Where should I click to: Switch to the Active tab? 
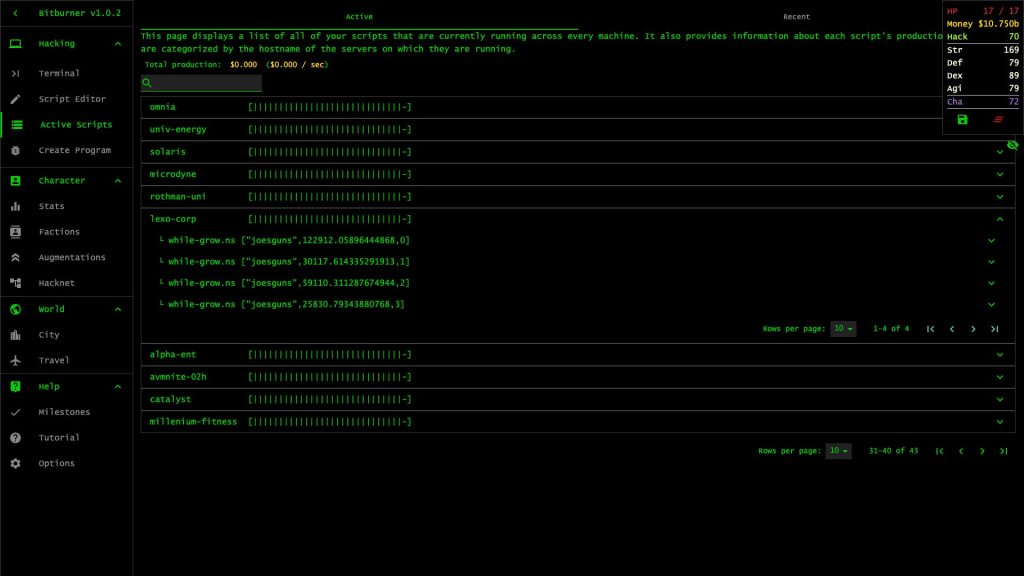(359, 16)
